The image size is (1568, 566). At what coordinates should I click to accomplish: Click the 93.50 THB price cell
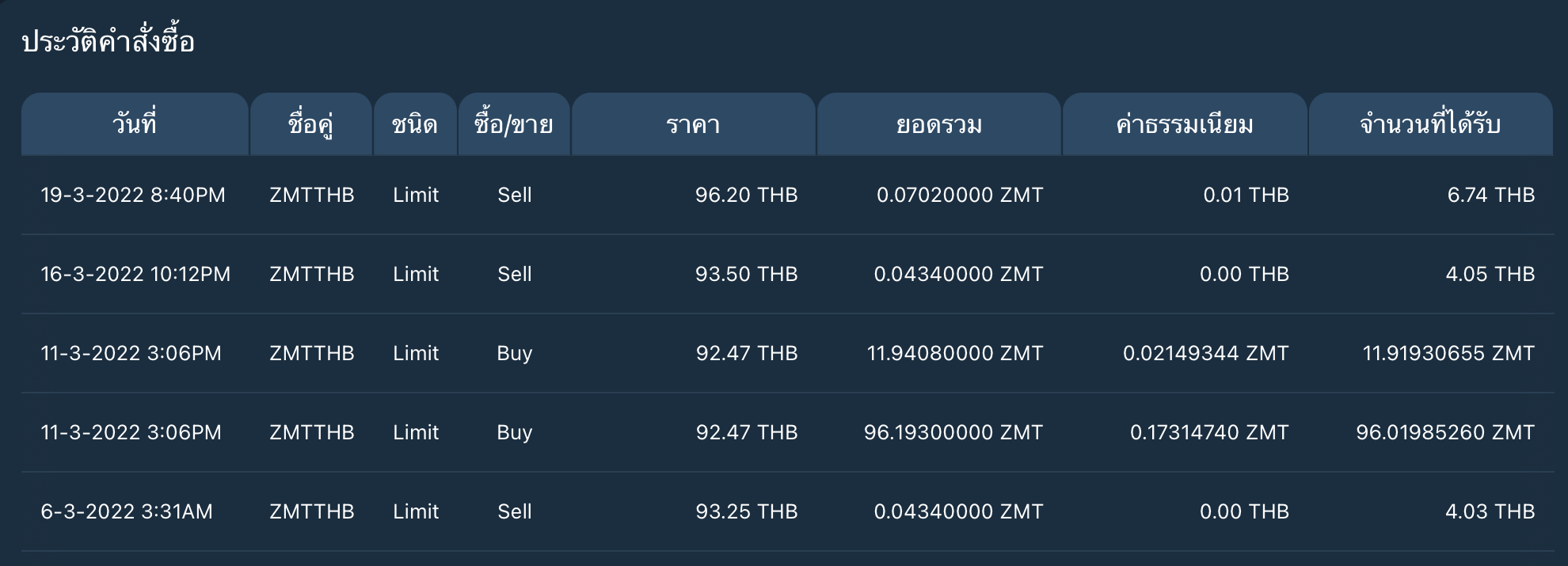[x=746, y=274]
